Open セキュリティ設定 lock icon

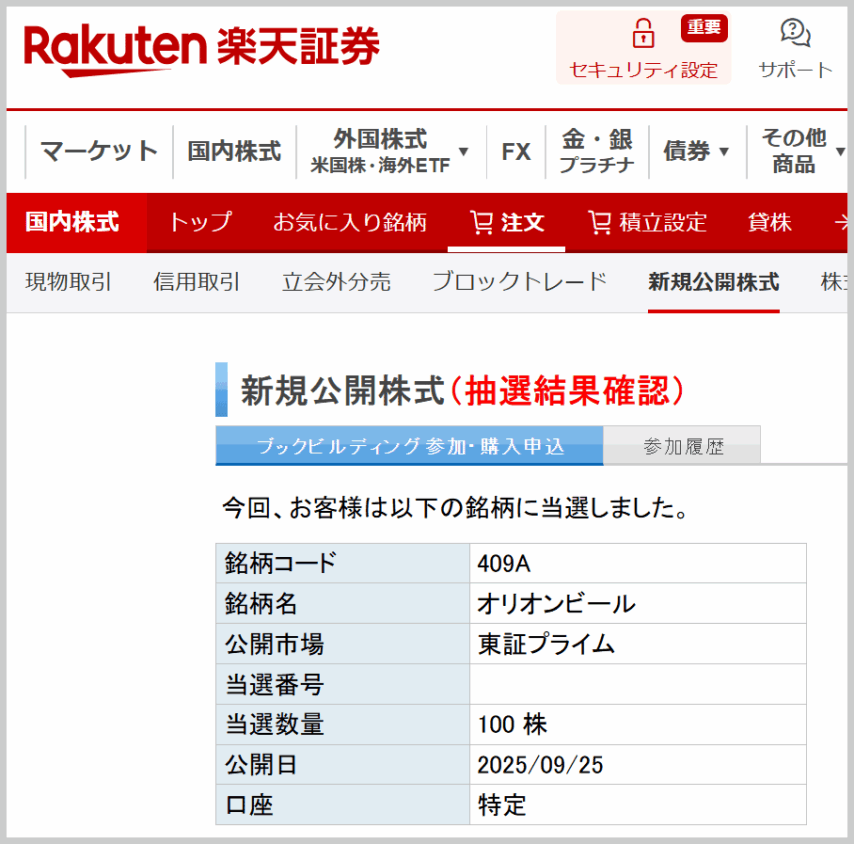[643, 35]
